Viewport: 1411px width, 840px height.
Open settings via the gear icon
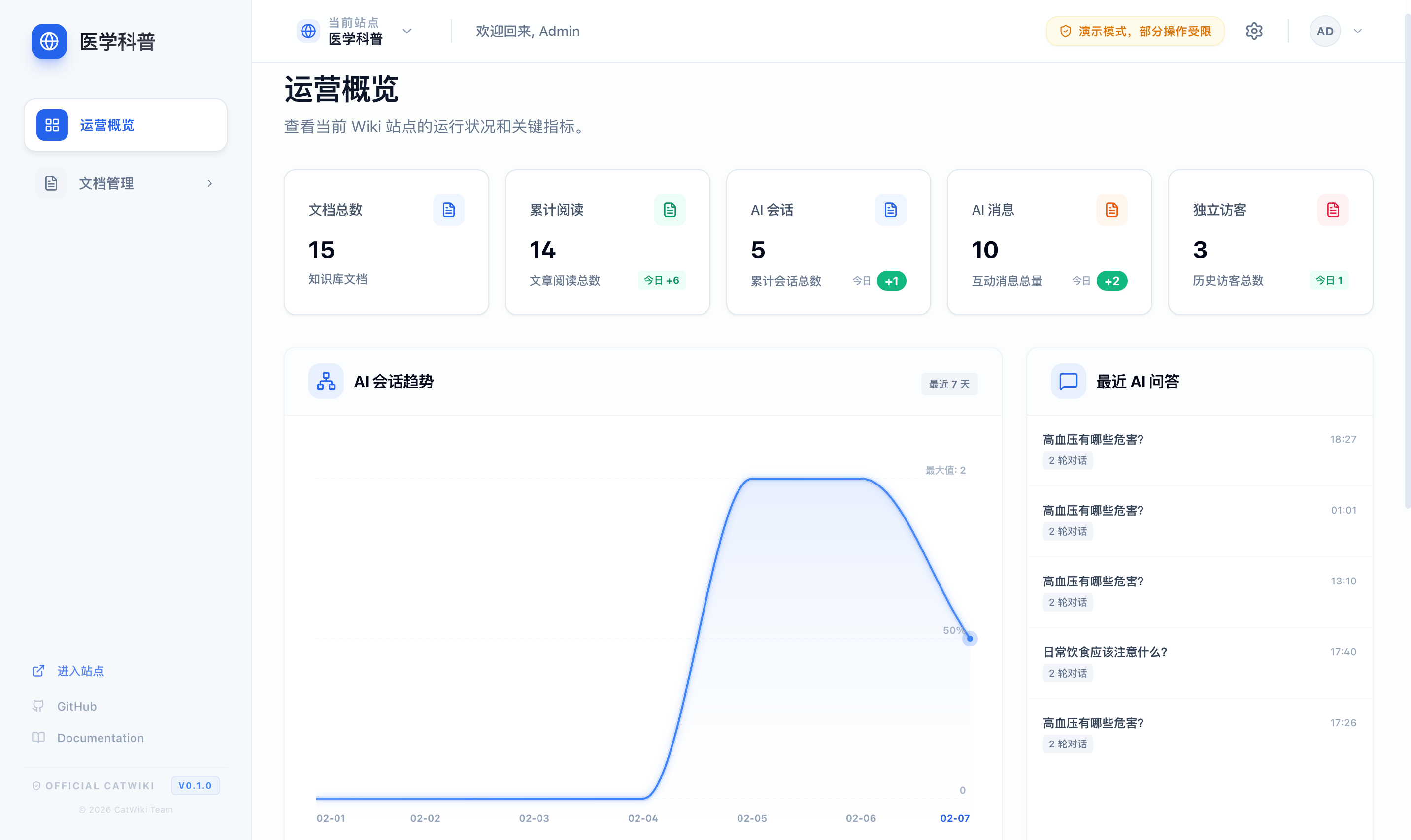click(x=1254, y=31)
